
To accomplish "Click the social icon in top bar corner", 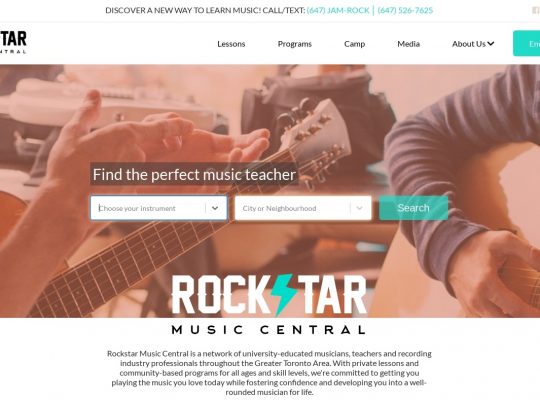I will 536,10.
